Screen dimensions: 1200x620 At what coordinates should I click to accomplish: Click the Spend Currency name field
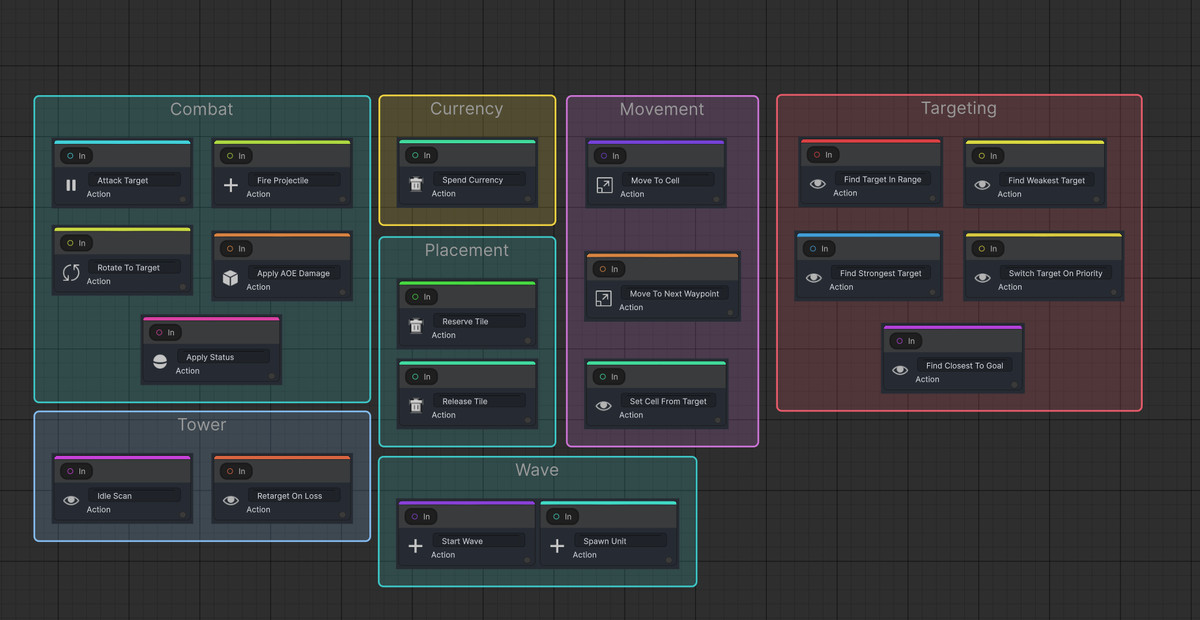pyautogui.click(x=480, y=179)
